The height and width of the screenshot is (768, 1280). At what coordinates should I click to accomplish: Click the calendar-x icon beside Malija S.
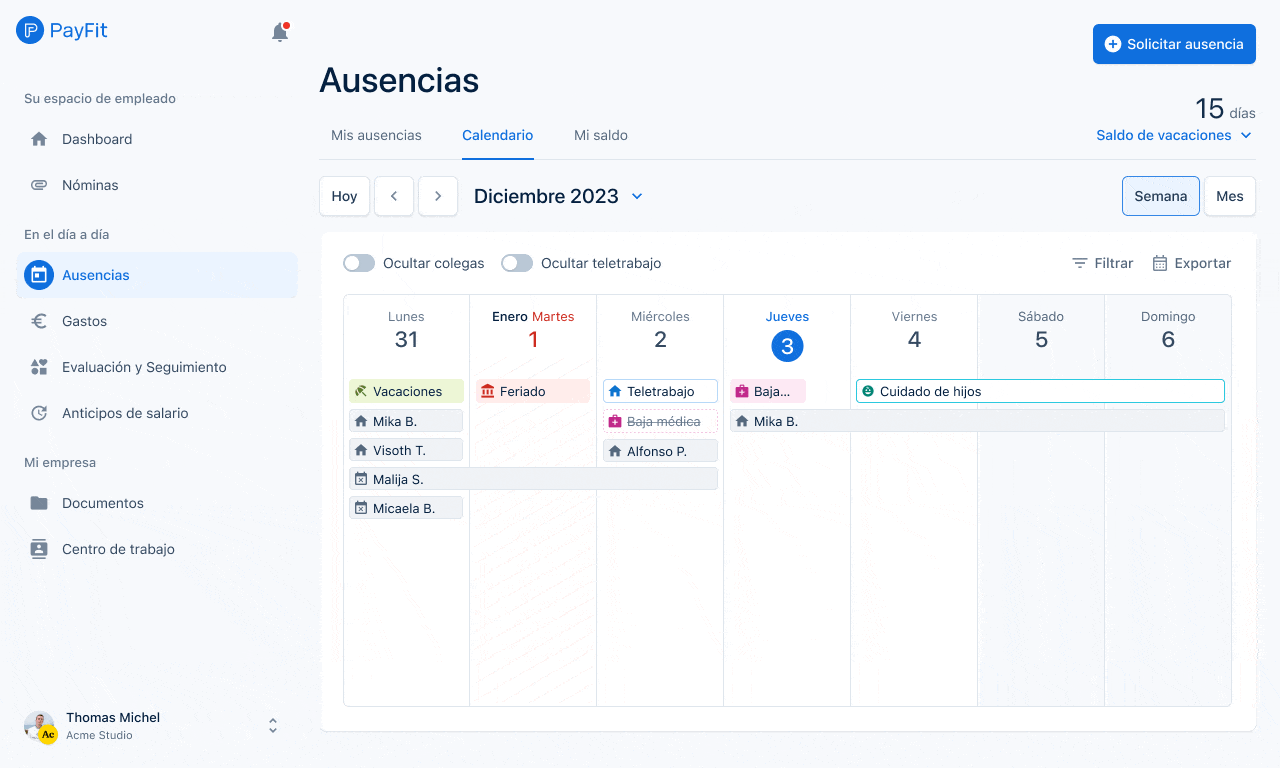[x=361, y=479]
